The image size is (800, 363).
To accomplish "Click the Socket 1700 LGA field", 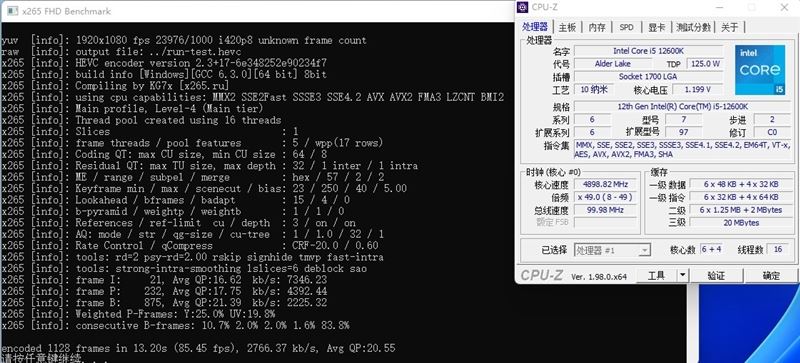I will tap(648, 77).
